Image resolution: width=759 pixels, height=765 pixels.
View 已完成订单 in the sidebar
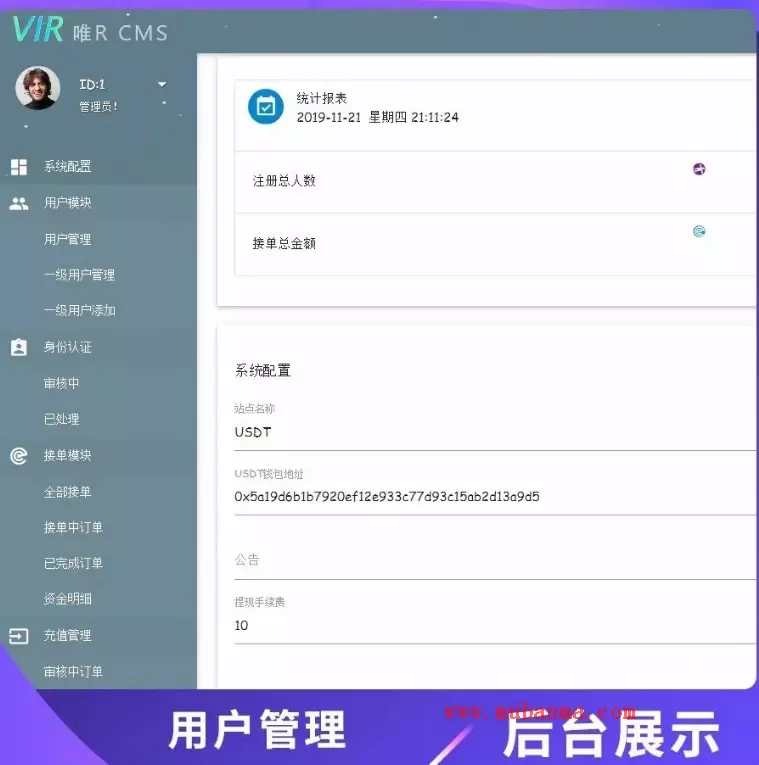coord(73,563)
